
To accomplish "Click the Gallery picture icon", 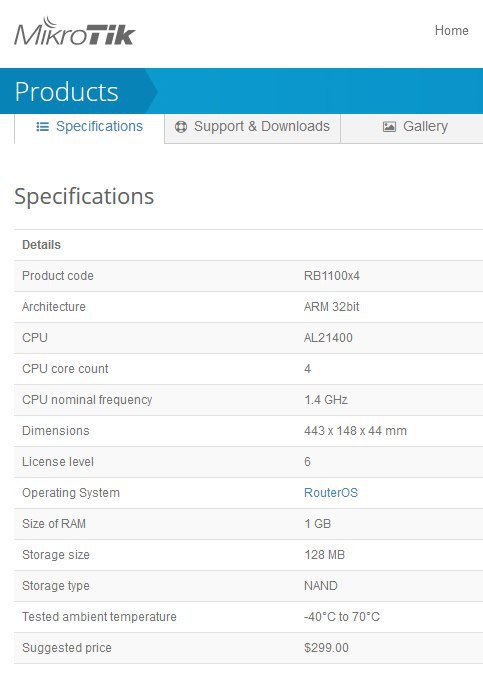I will (x=389, y=127).
